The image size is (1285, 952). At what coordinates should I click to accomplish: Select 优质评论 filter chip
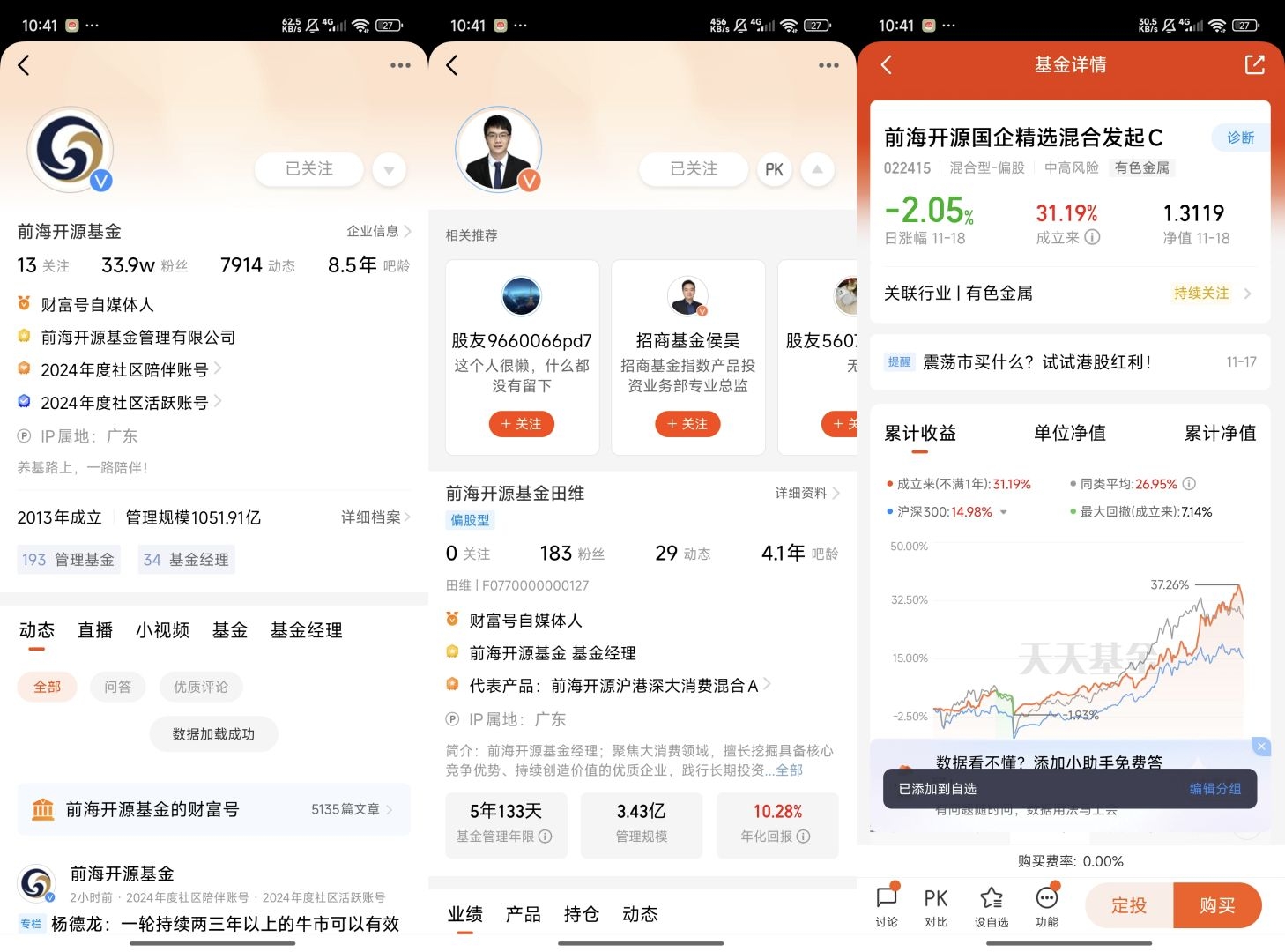(201, 687)
